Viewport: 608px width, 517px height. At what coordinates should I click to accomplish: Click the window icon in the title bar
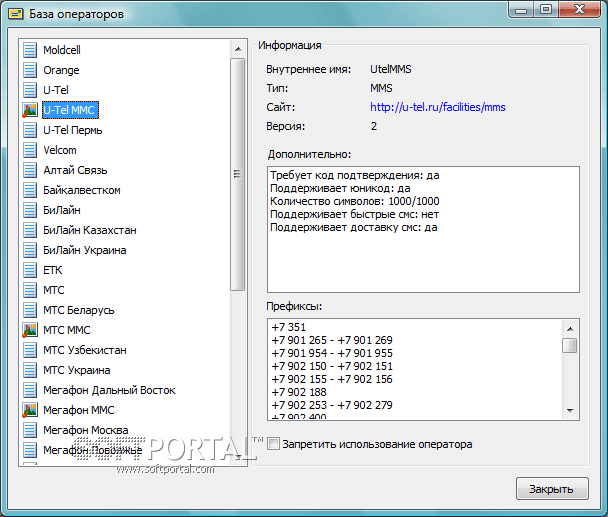16,14
